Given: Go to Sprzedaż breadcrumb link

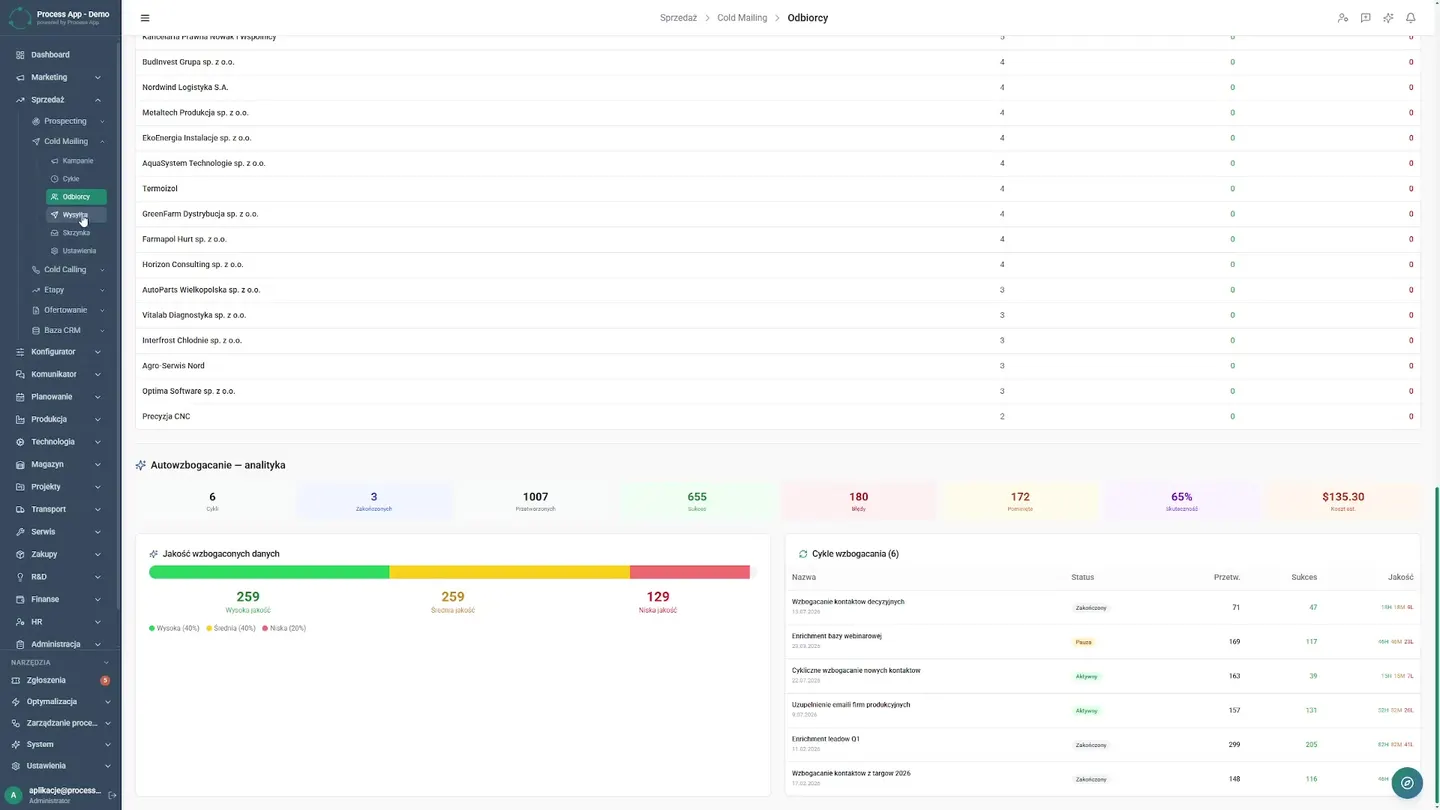Looking at the screenshot, I should 678,18.
